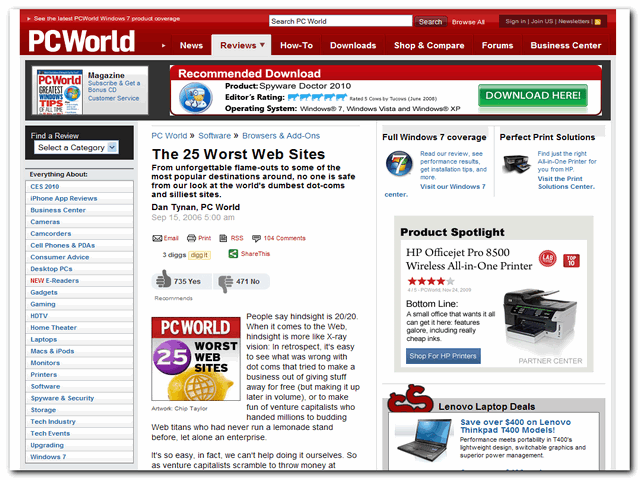The width and height of the screenshot is (640, 480).
Task: Click Visit the Print Solutions Center
Action: click(566, 182)
